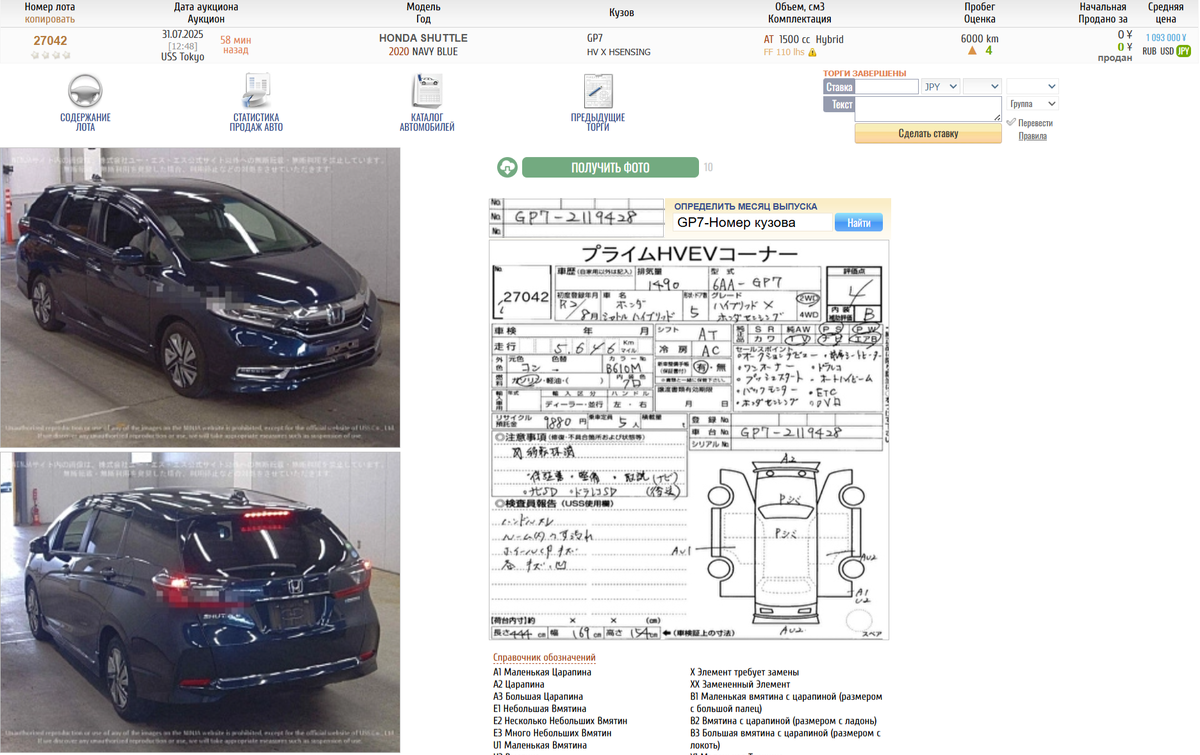Screen dimensions: 1200x755
Task: Click into the 'Текст' comment textarea
Action: pos(928,109)
